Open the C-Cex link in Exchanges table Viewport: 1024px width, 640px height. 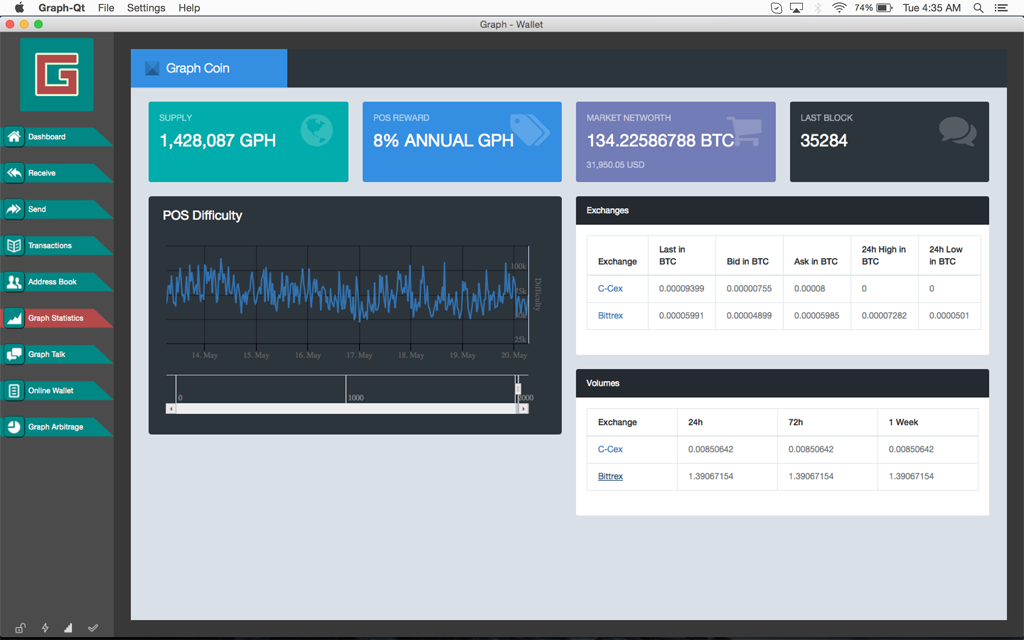click(610, 288)
